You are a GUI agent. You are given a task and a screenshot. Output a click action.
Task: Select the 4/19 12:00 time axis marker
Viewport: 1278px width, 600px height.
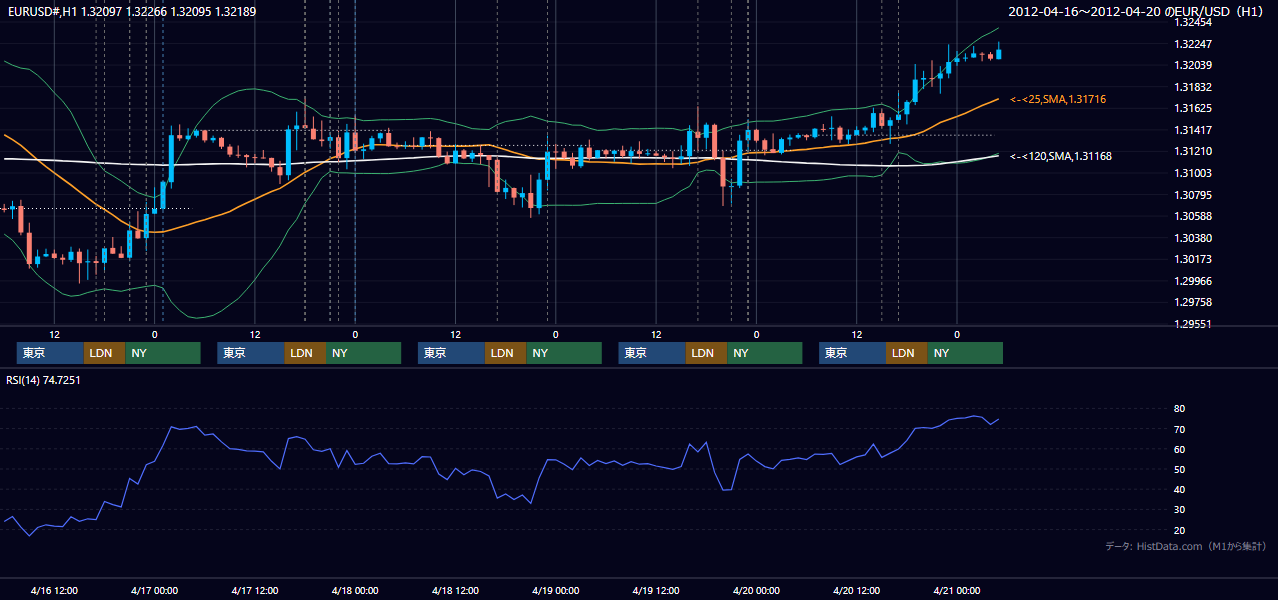point(656,590)
